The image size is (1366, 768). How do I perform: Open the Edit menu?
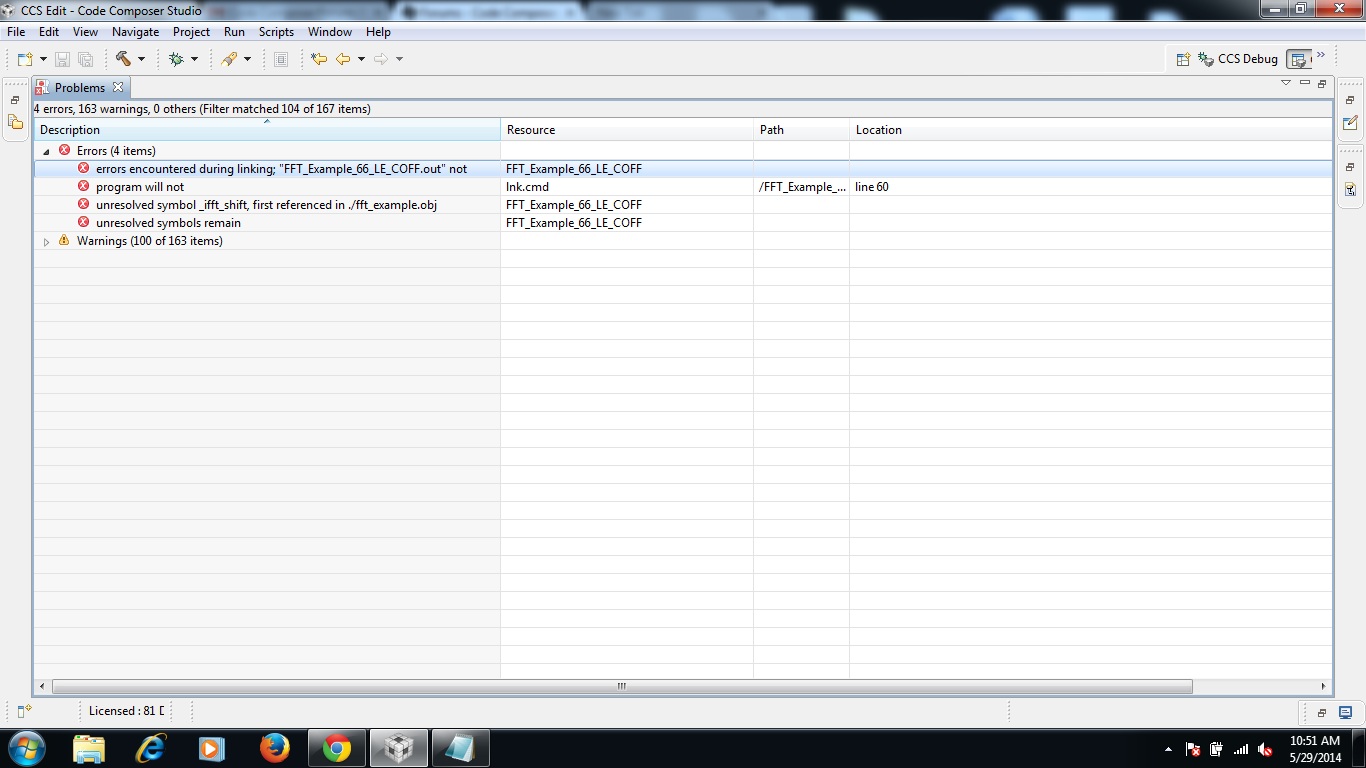click(x=49, y=32)
